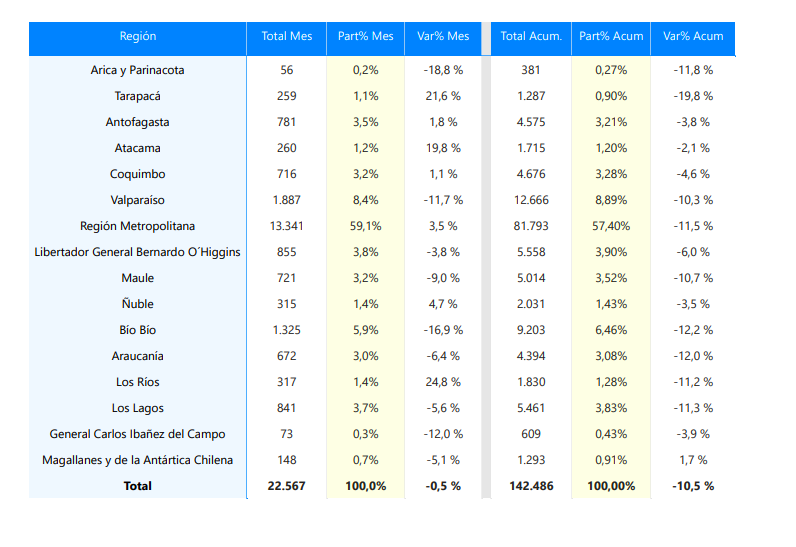Select the Maule region name
Viewport: 796px width, 547px height.
coord(138,278)
